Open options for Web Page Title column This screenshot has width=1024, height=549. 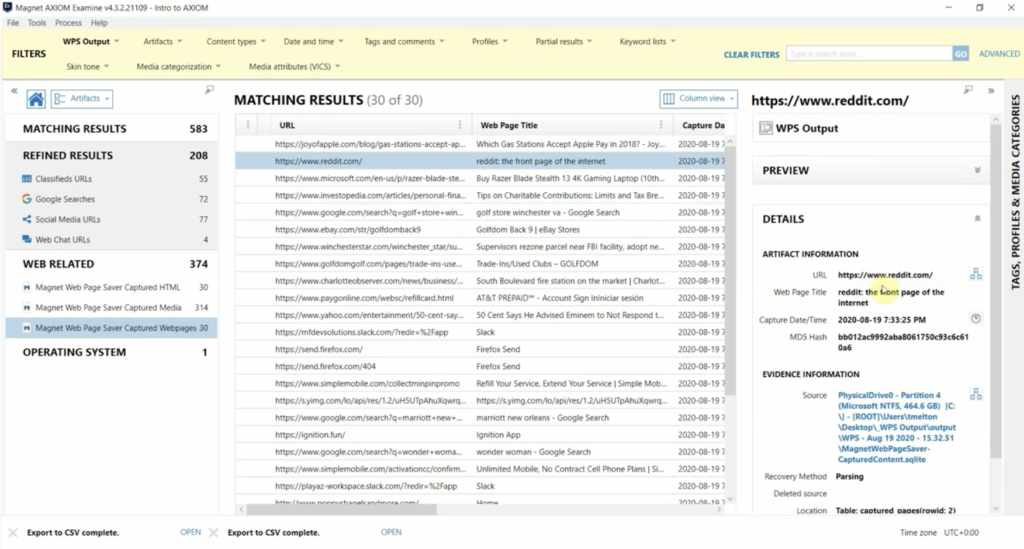[661, 125]
